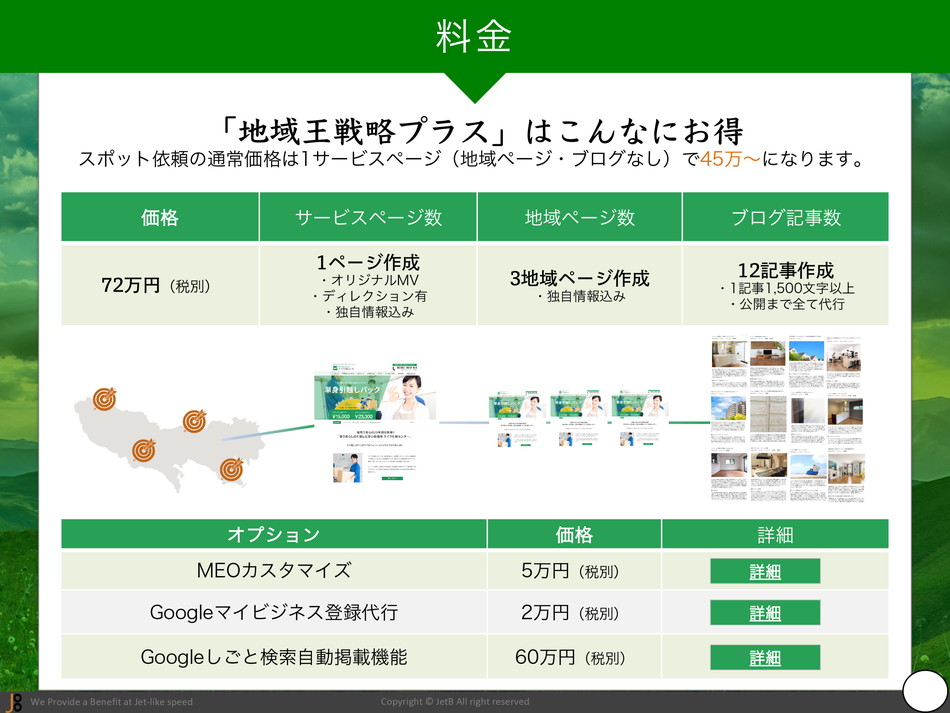Click the white circle in bottom-right corner
This screenshot has width=950, height=713.
pos(925,692)
